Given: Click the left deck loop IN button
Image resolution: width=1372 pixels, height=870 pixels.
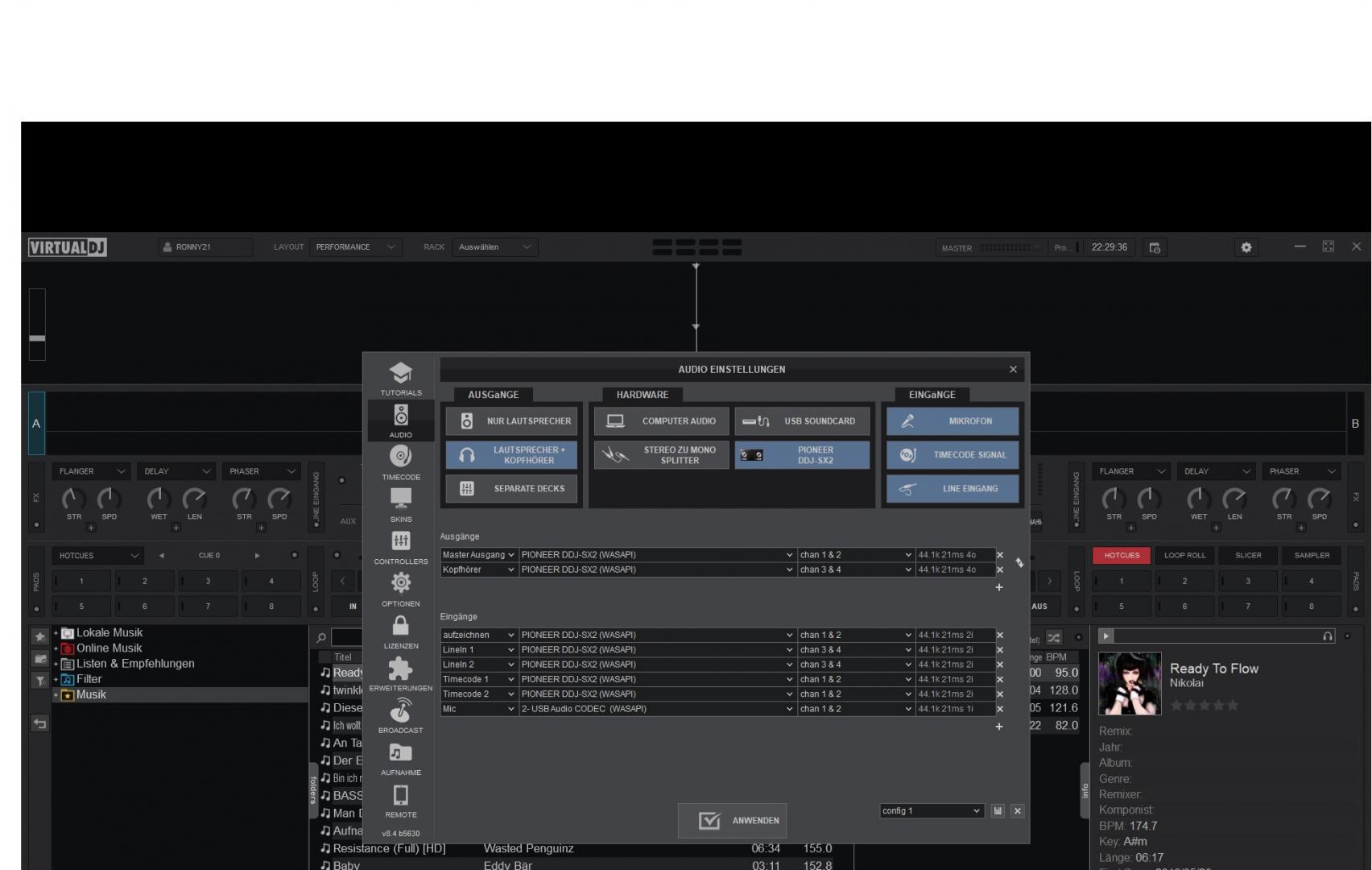Looking at the screenshot, I should 353,607.
